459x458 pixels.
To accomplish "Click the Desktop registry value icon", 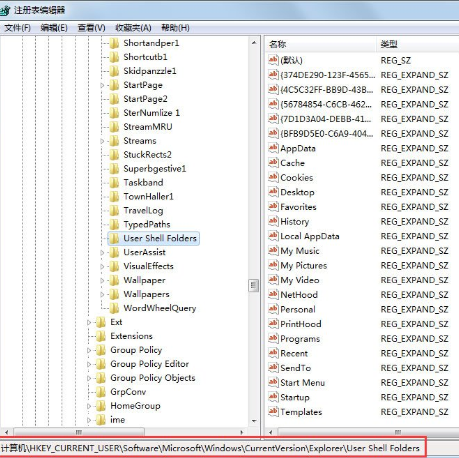I will pos(273,192).
